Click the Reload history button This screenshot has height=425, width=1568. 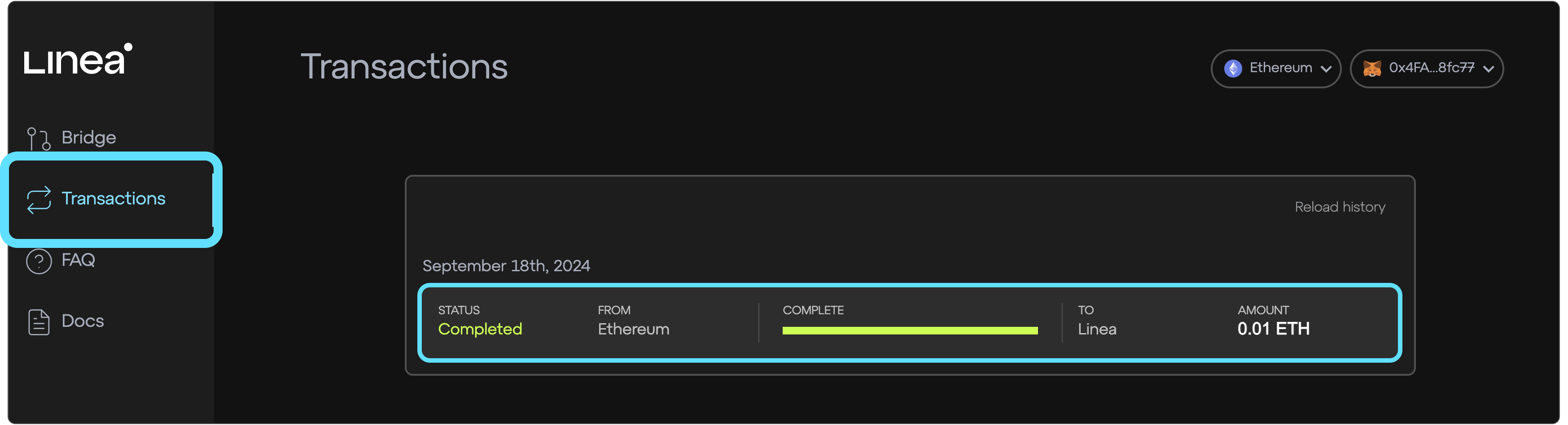tap(1340, 207)
